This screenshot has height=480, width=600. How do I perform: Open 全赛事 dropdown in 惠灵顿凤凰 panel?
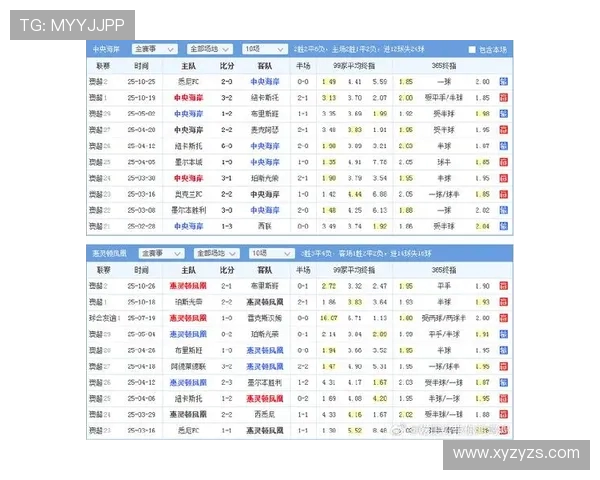161,253
